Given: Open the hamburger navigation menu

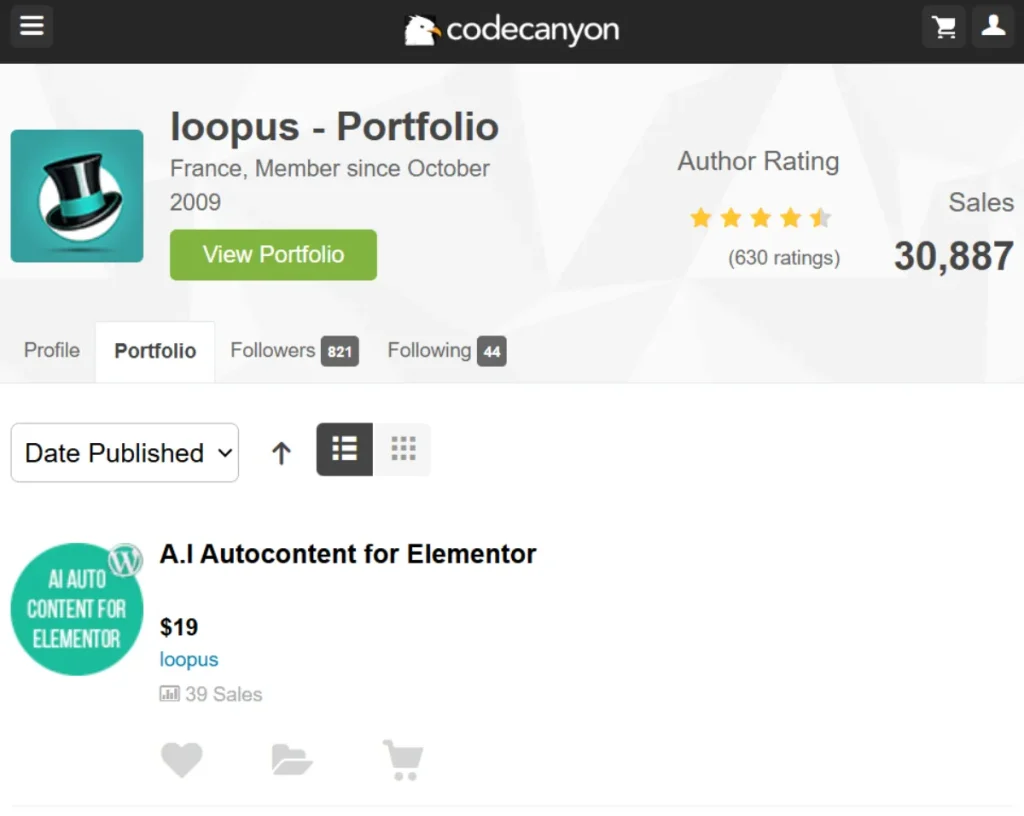Looking at the screenshot, I should (x=31, y=26).
